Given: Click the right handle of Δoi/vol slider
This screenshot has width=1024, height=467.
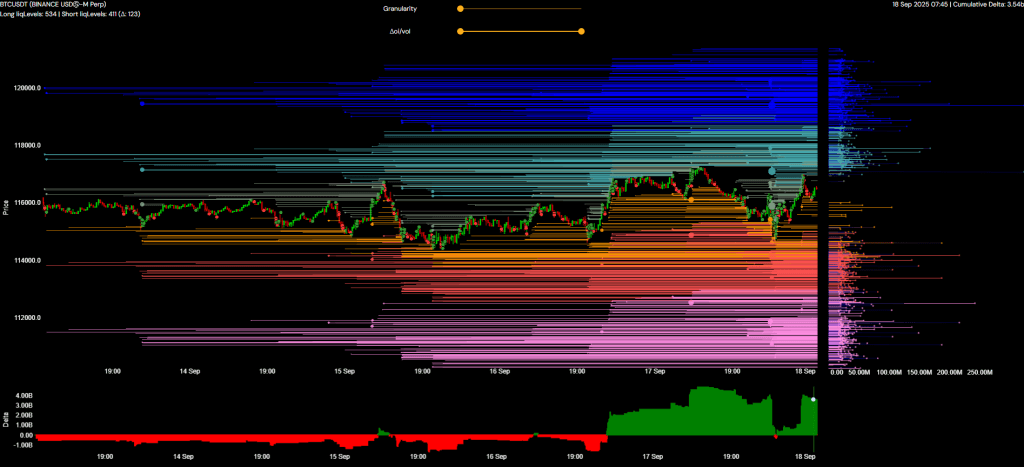Looking at the screenshot, I should point(581,31).
